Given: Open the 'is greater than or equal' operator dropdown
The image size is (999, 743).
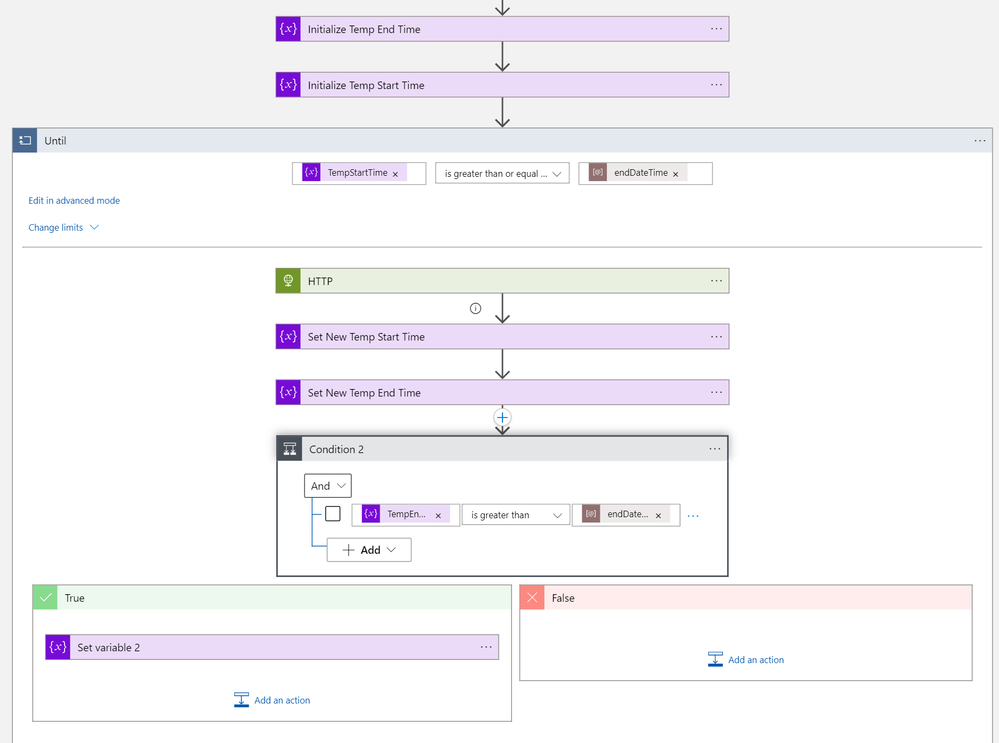Looking at the screenshot, I should [502, 173].
